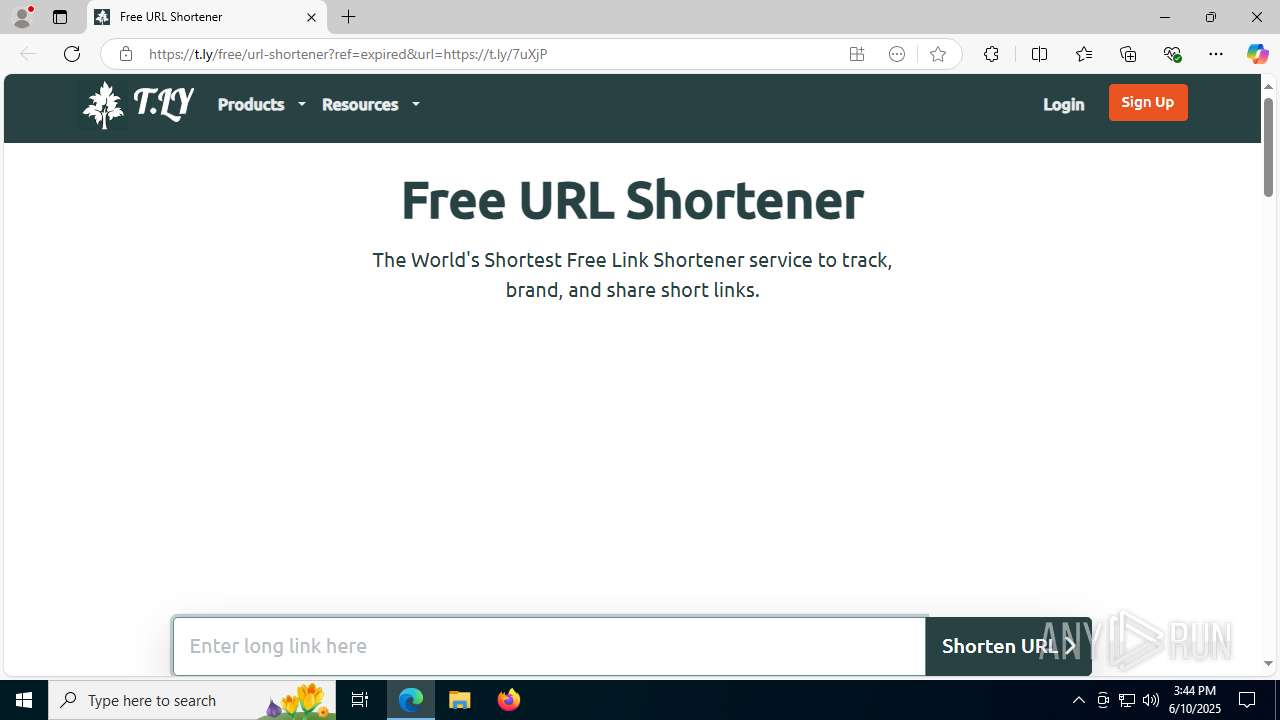1280x720 pixels.
Task: Open File Explorer from taskbar
Action: 460,700
